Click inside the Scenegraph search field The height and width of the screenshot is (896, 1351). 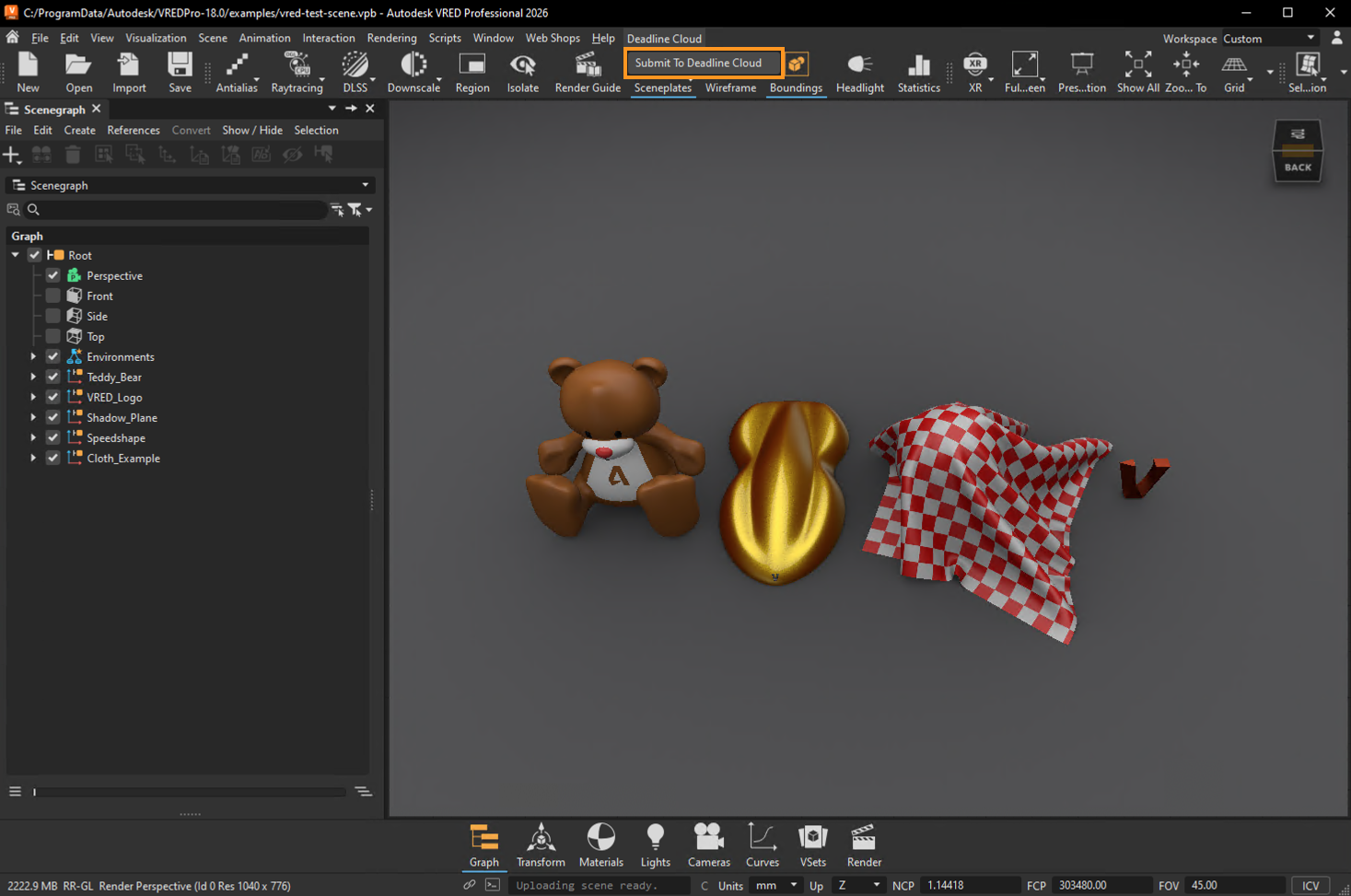(x=166, y=209)
